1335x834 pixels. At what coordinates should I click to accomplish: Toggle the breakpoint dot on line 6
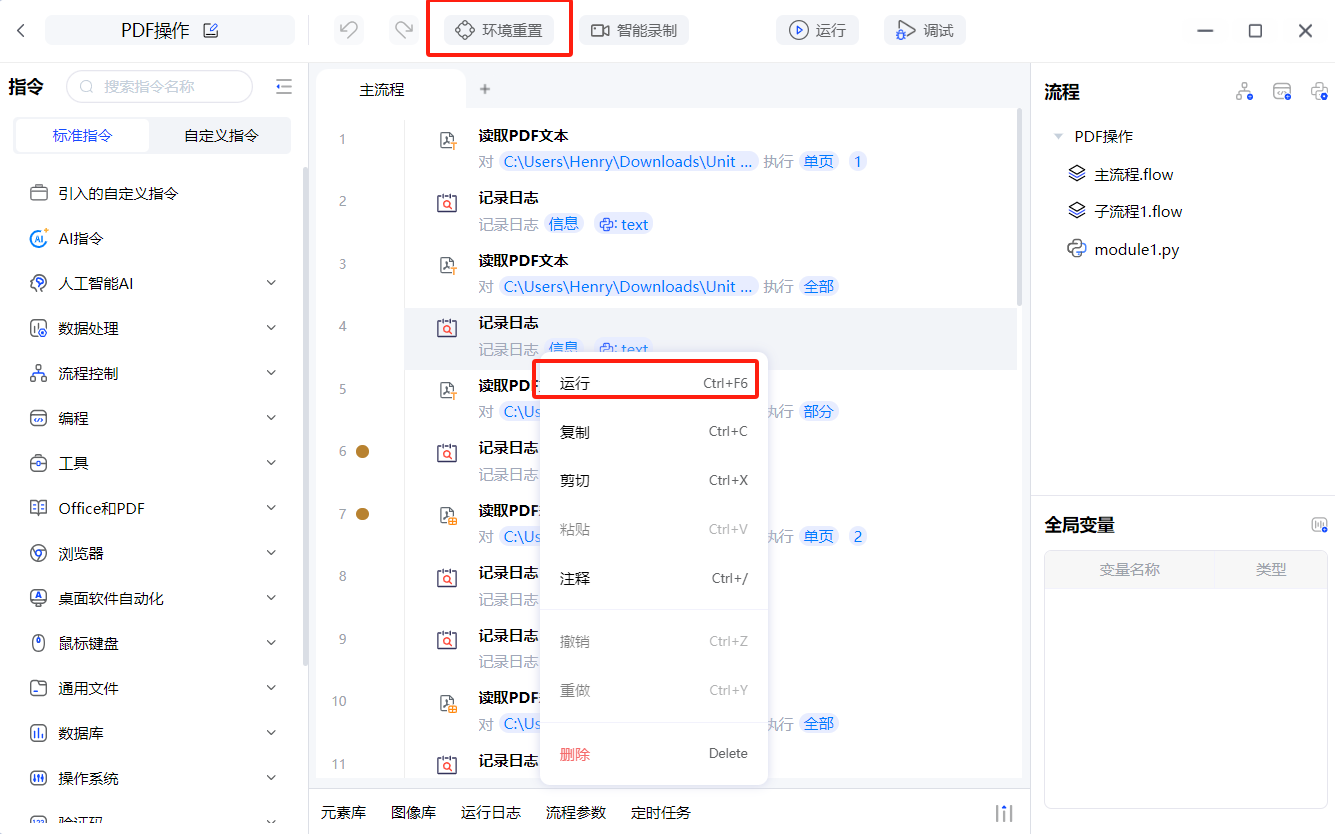[363, 452]
